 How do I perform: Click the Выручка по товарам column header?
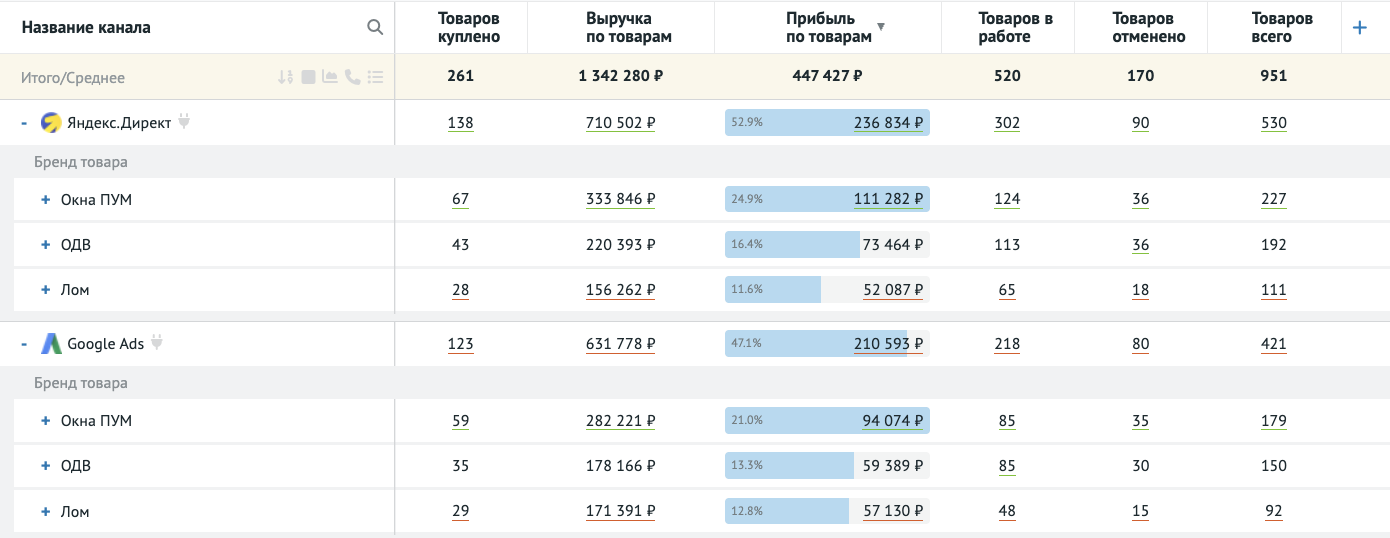click(x=620, y=27)
